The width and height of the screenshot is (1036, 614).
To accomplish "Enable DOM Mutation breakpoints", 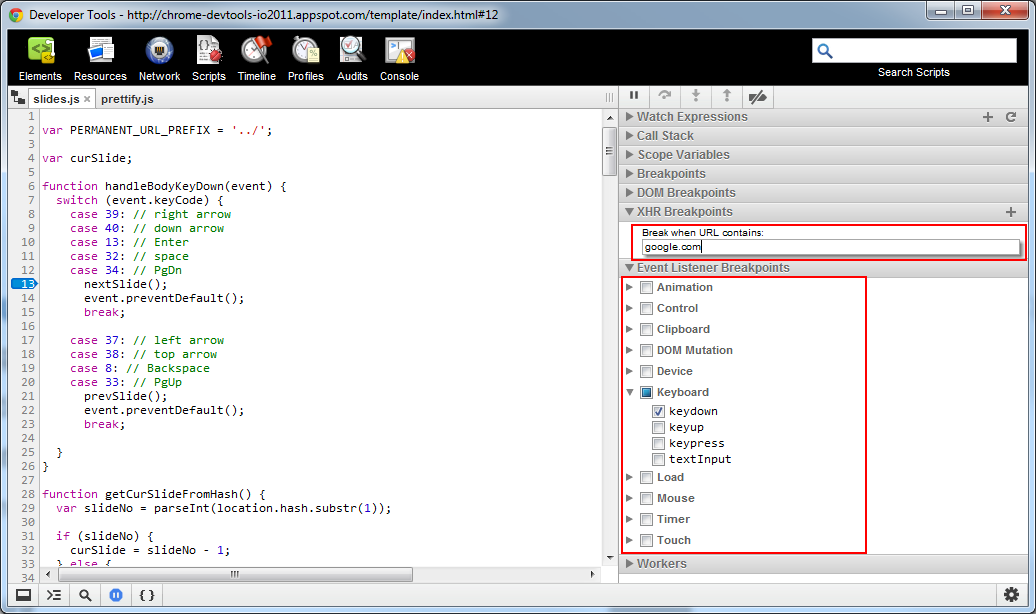I will [x=647, y=351].
